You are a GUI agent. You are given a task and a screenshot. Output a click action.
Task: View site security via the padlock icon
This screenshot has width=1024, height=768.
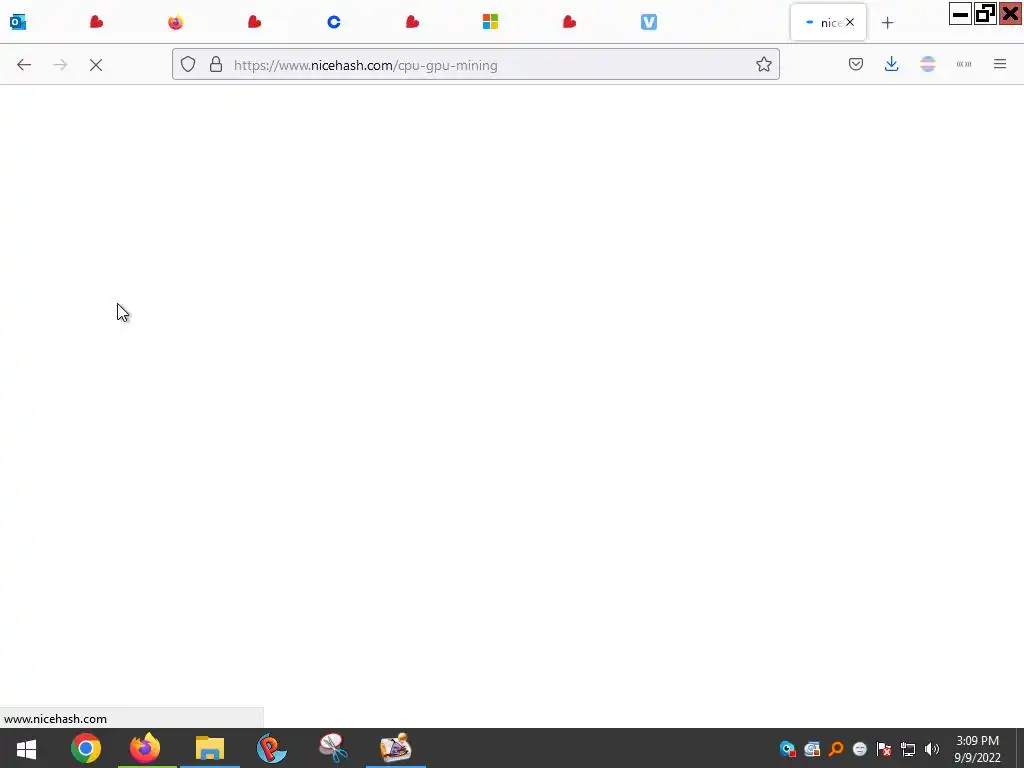[216, 64]
